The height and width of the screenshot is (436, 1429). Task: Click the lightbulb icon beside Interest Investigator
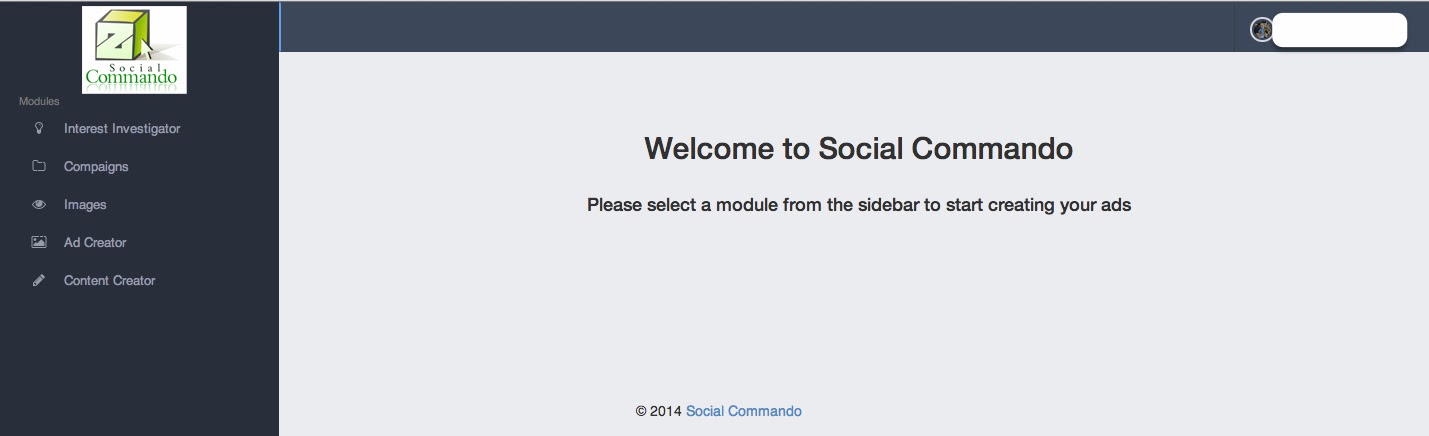point(39,128)
